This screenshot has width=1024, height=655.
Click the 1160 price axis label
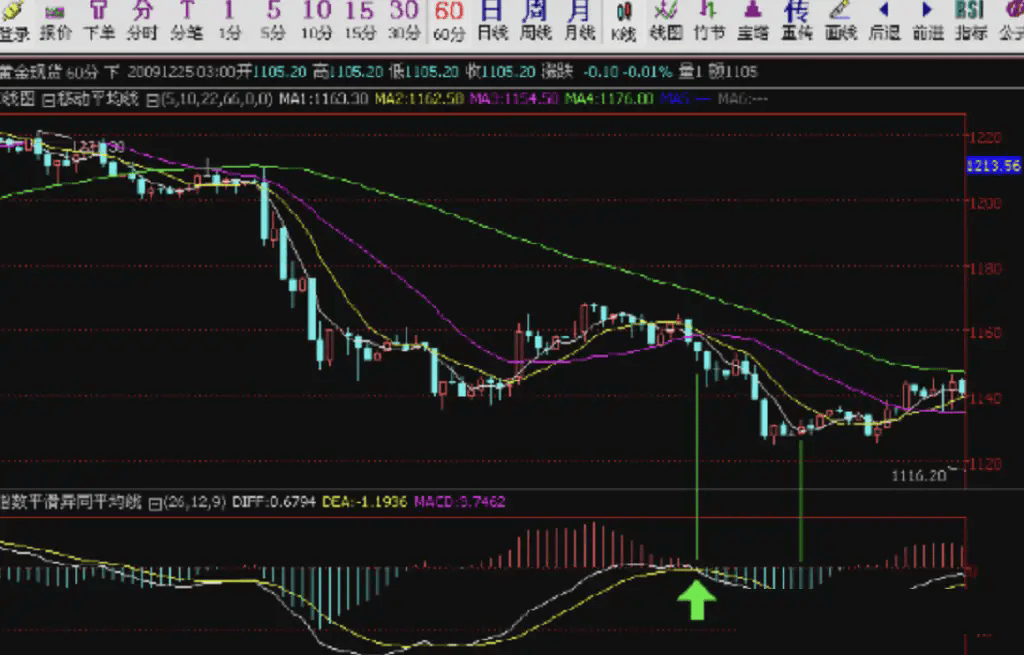pyautogui.click(x=985, y=332)
